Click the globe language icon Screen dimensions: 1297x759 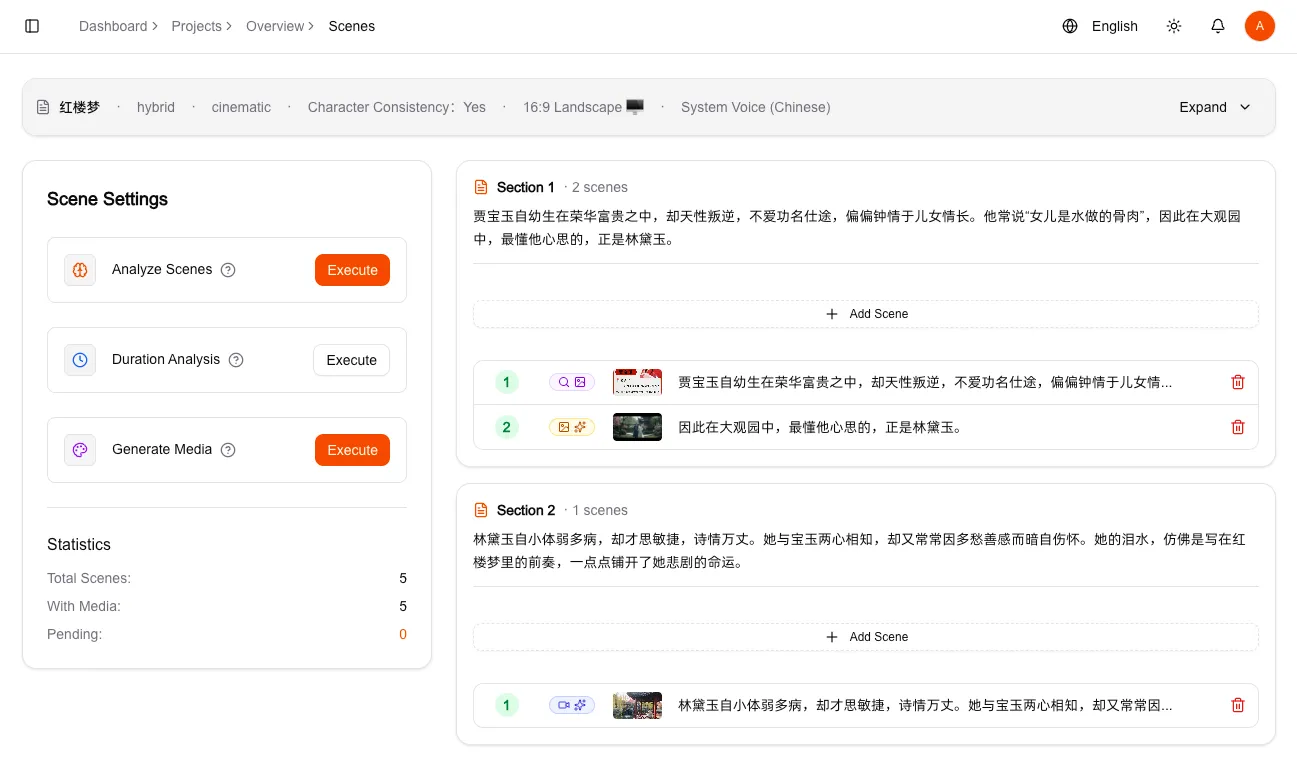click(x=1070, y=26)
